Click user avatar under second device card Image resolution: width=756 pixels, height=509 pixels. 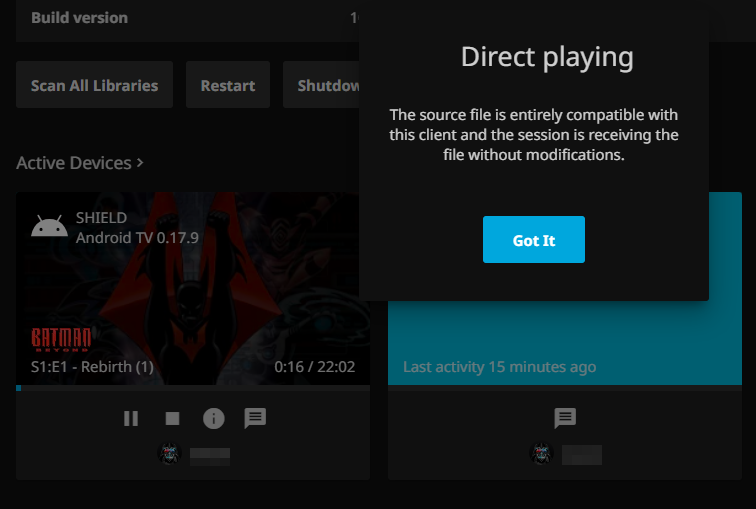(541, 455)
